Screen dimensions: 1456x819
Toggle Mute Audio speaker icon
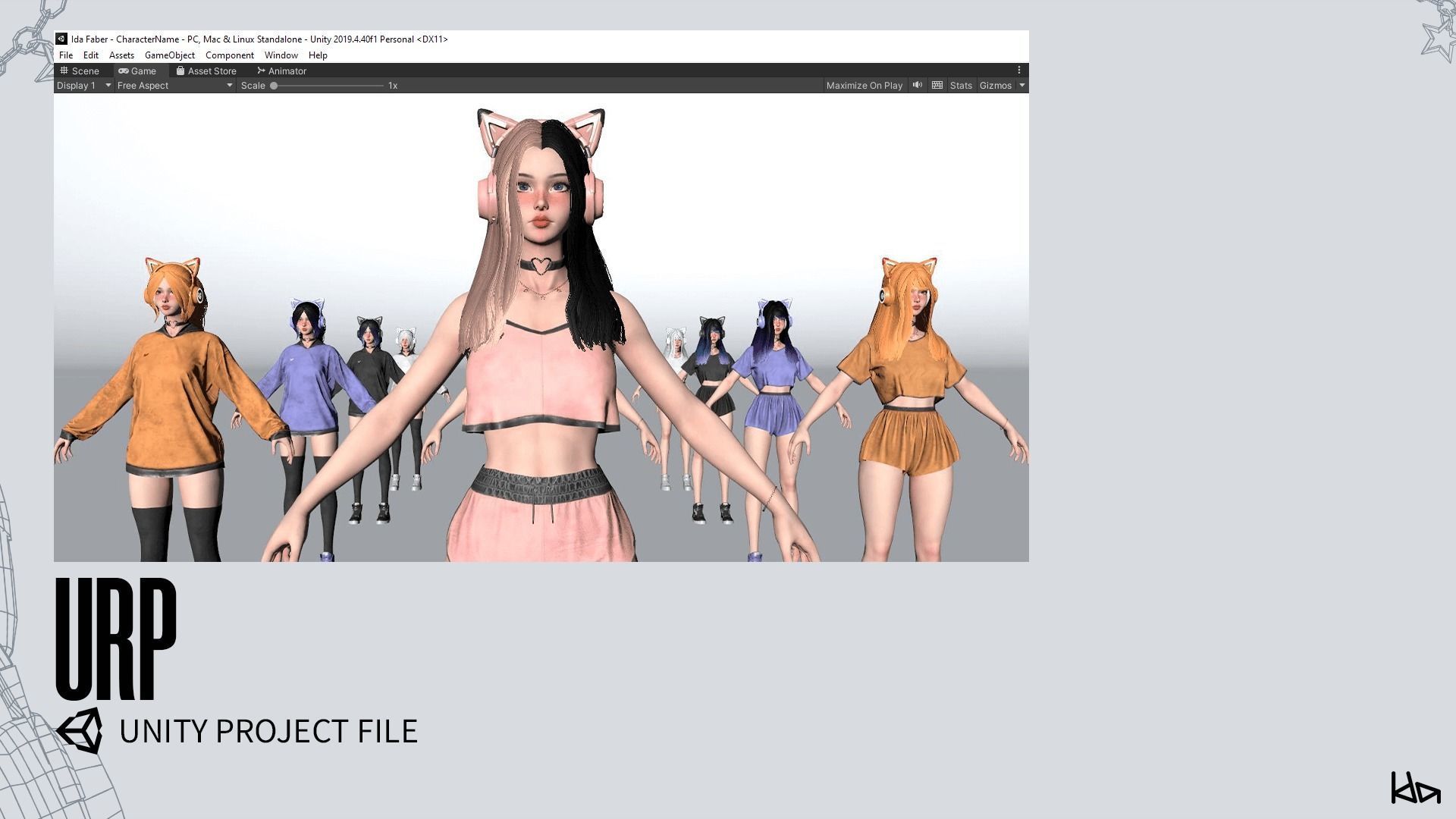tap(917, 85)
